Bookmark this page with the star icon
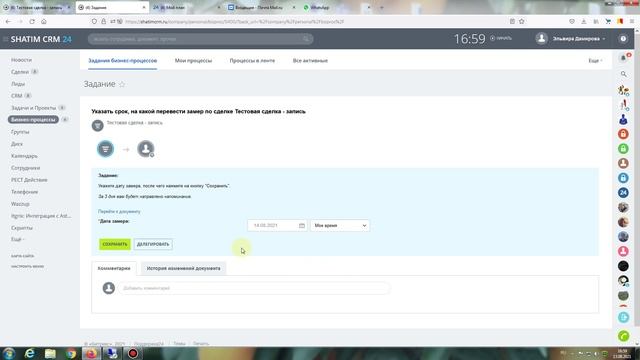The width and height of the screenshot is (640, 360). 522,21
